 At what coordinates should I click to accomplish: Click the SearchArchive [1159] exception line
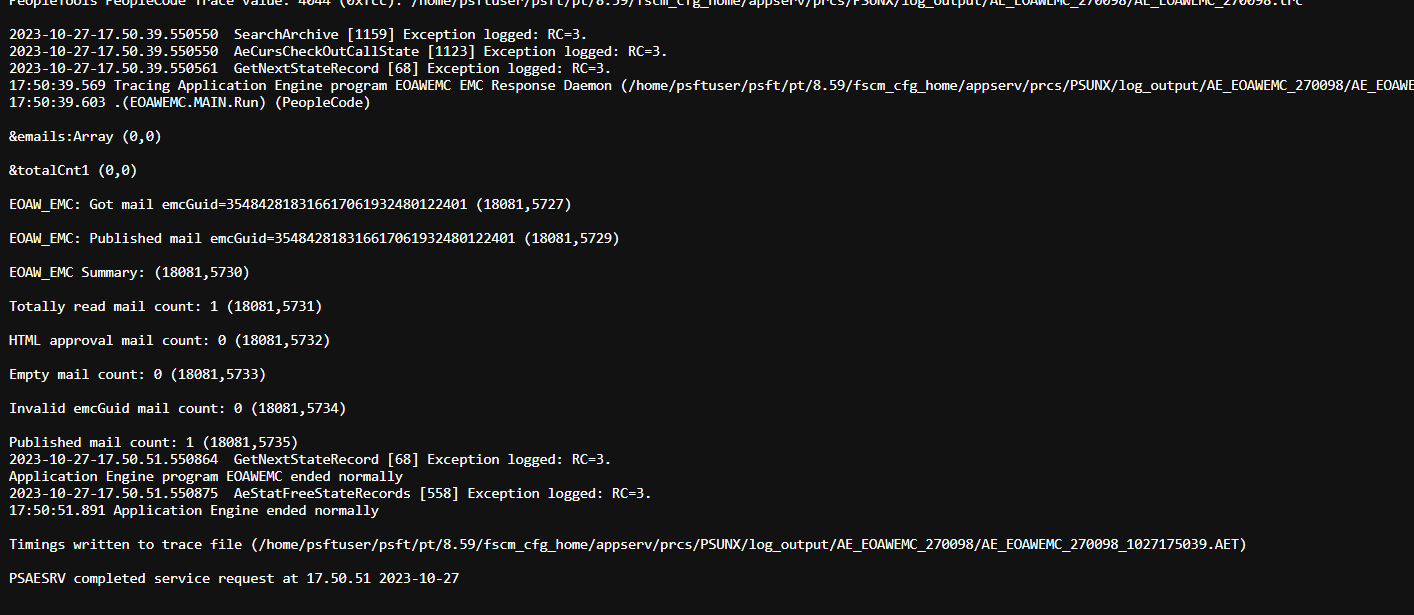coord(298,34)
